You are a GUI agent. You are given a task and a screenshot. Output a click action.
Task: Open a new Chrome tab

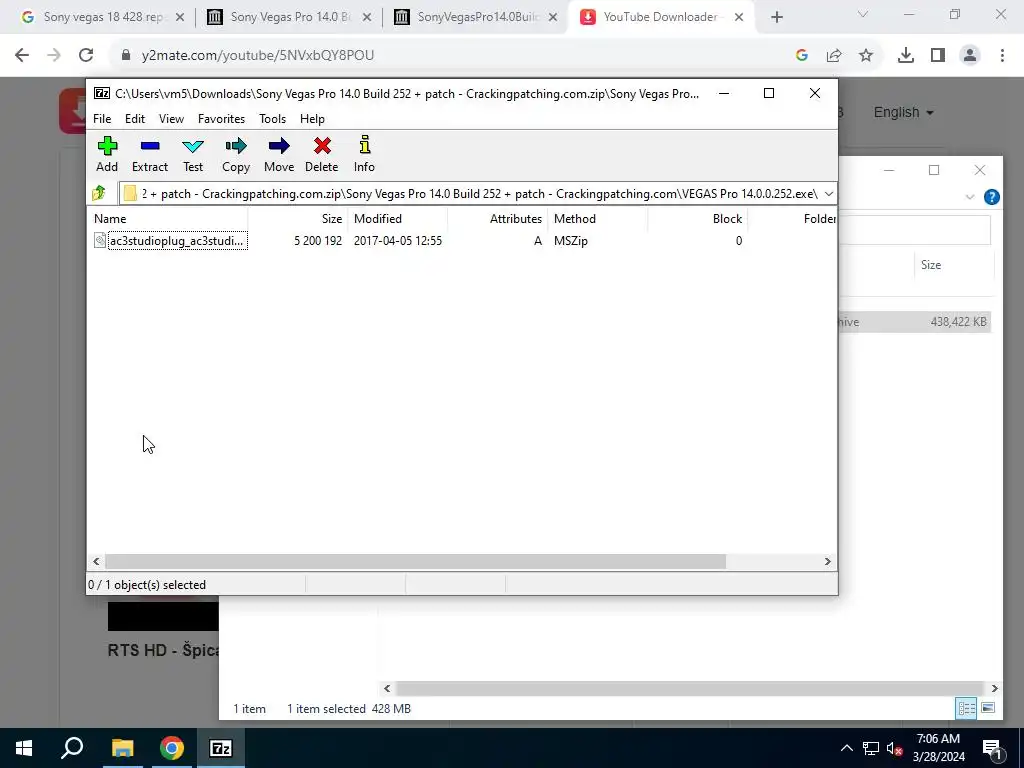776,18
